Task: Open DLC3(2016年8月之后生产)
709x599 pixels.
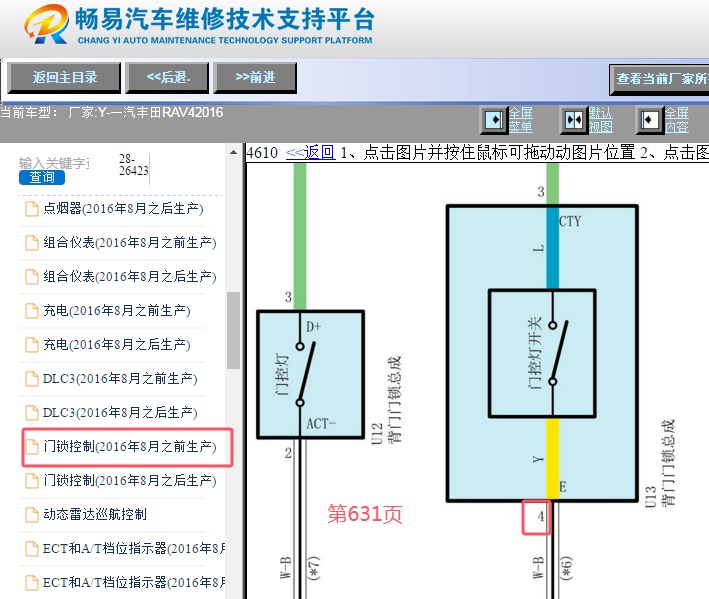Action: (x=120, y=412)
